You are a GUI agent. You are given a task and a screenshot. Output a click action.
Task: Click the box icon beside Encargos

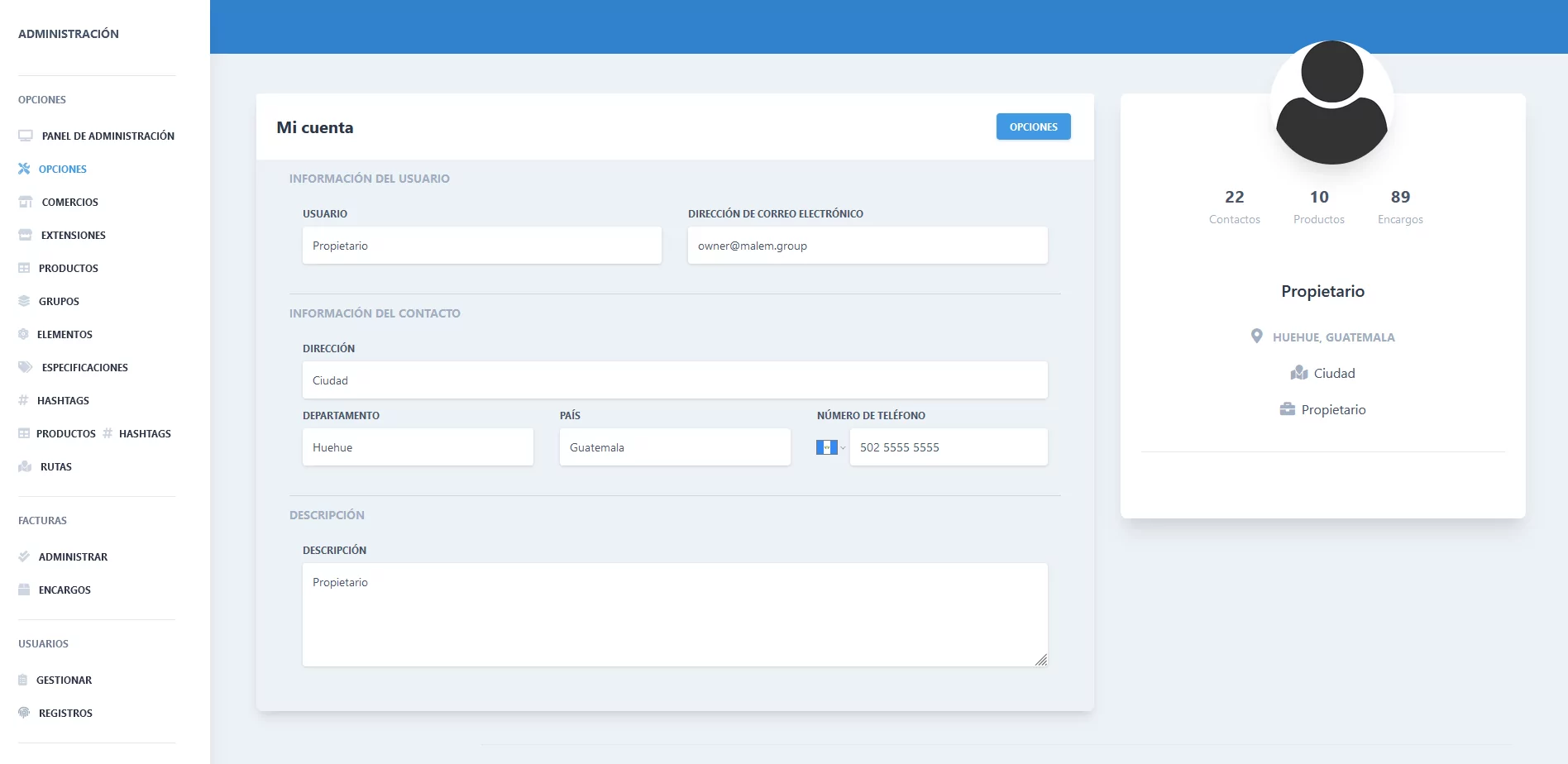tap(24, 590)
